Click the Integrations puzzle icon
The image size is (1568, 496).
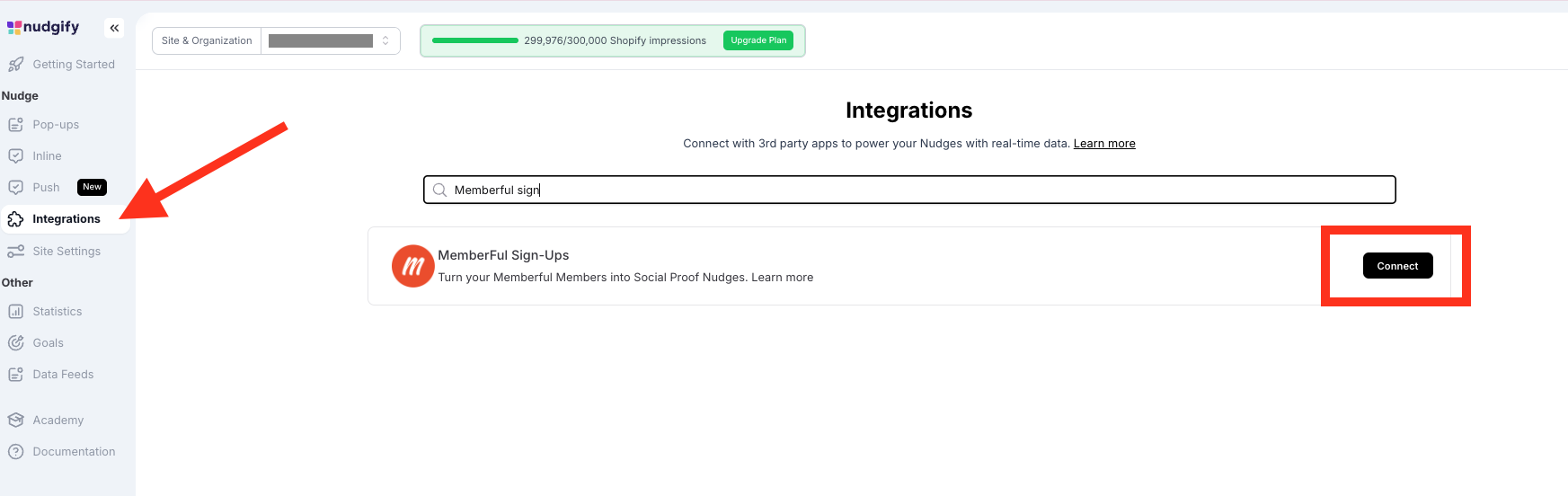tap(15, 219)
